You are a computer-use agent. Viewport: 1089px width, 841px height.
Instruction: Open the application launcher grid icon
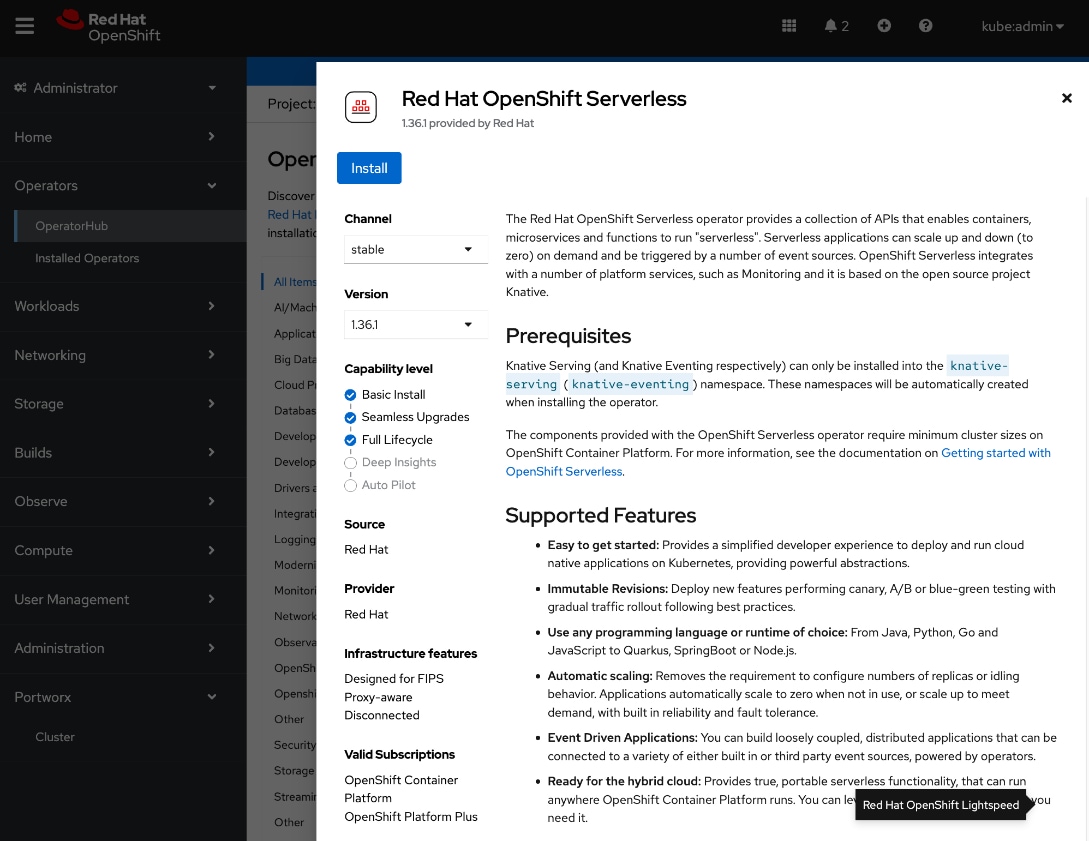[x=789, y=25]
